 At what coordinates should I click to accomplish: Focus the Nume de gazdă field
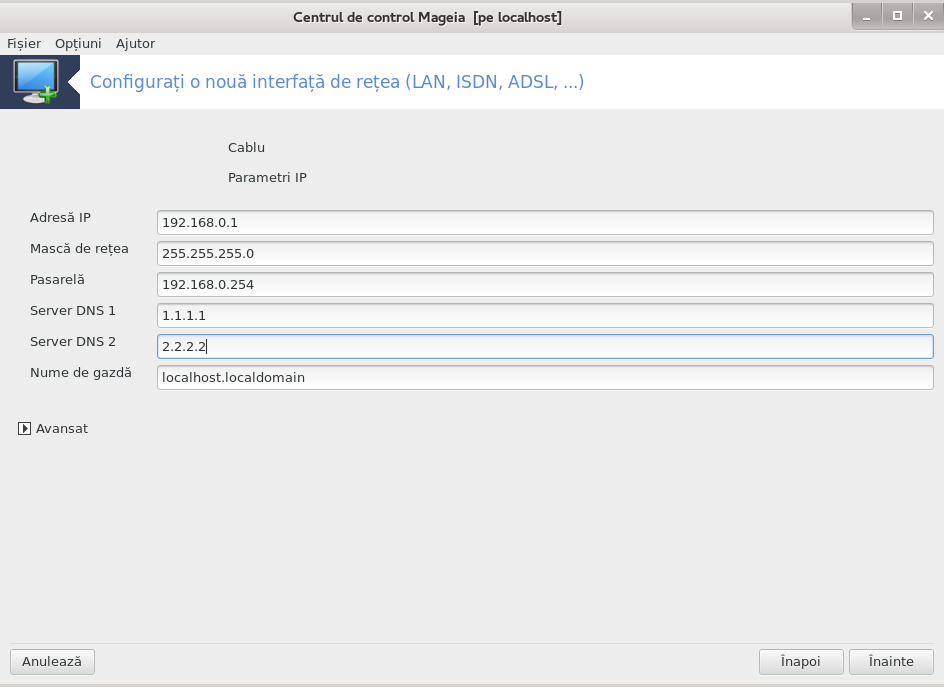545,378
